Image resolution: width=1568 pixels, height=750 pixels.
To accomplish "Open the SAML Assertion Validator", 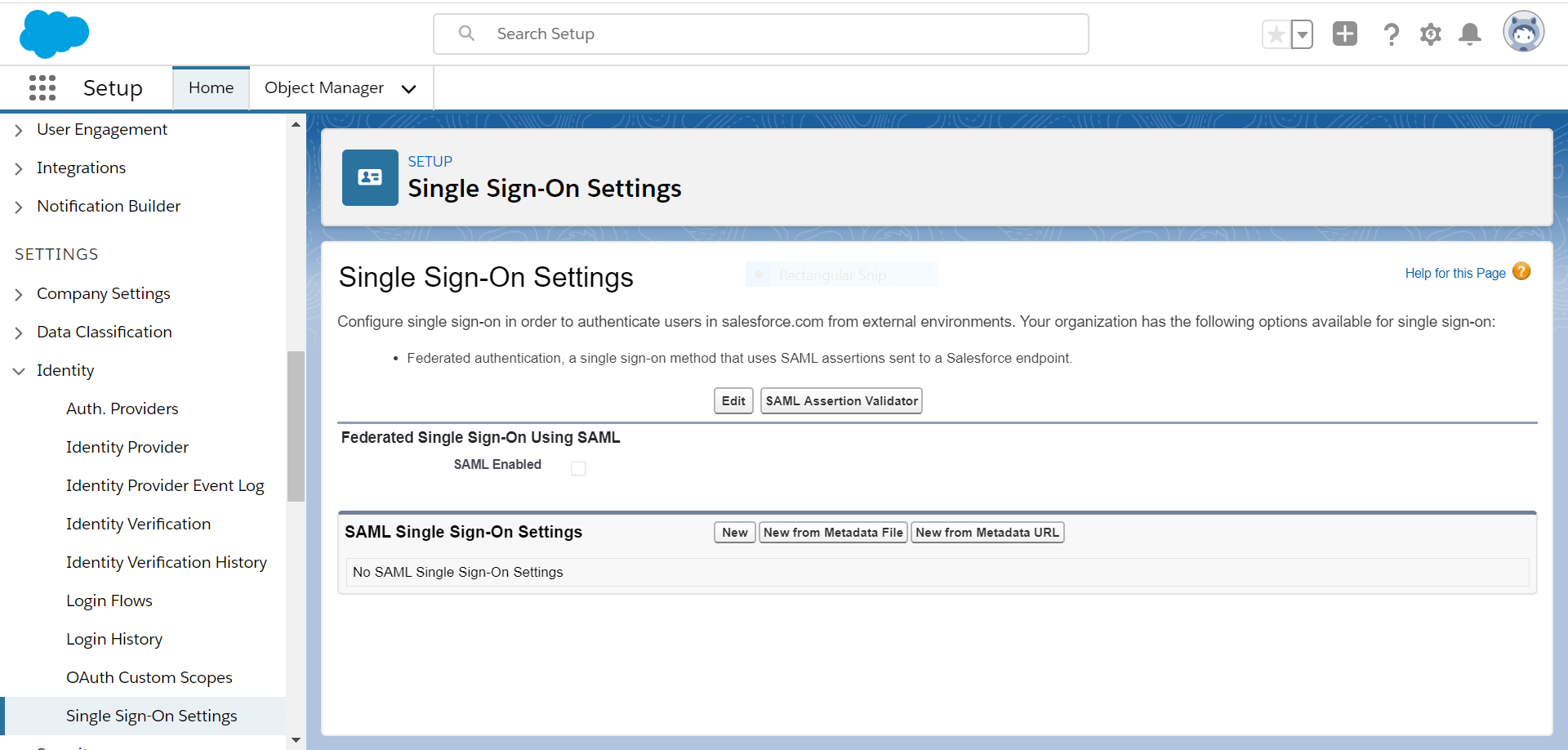I will click(x=841, y=400).
